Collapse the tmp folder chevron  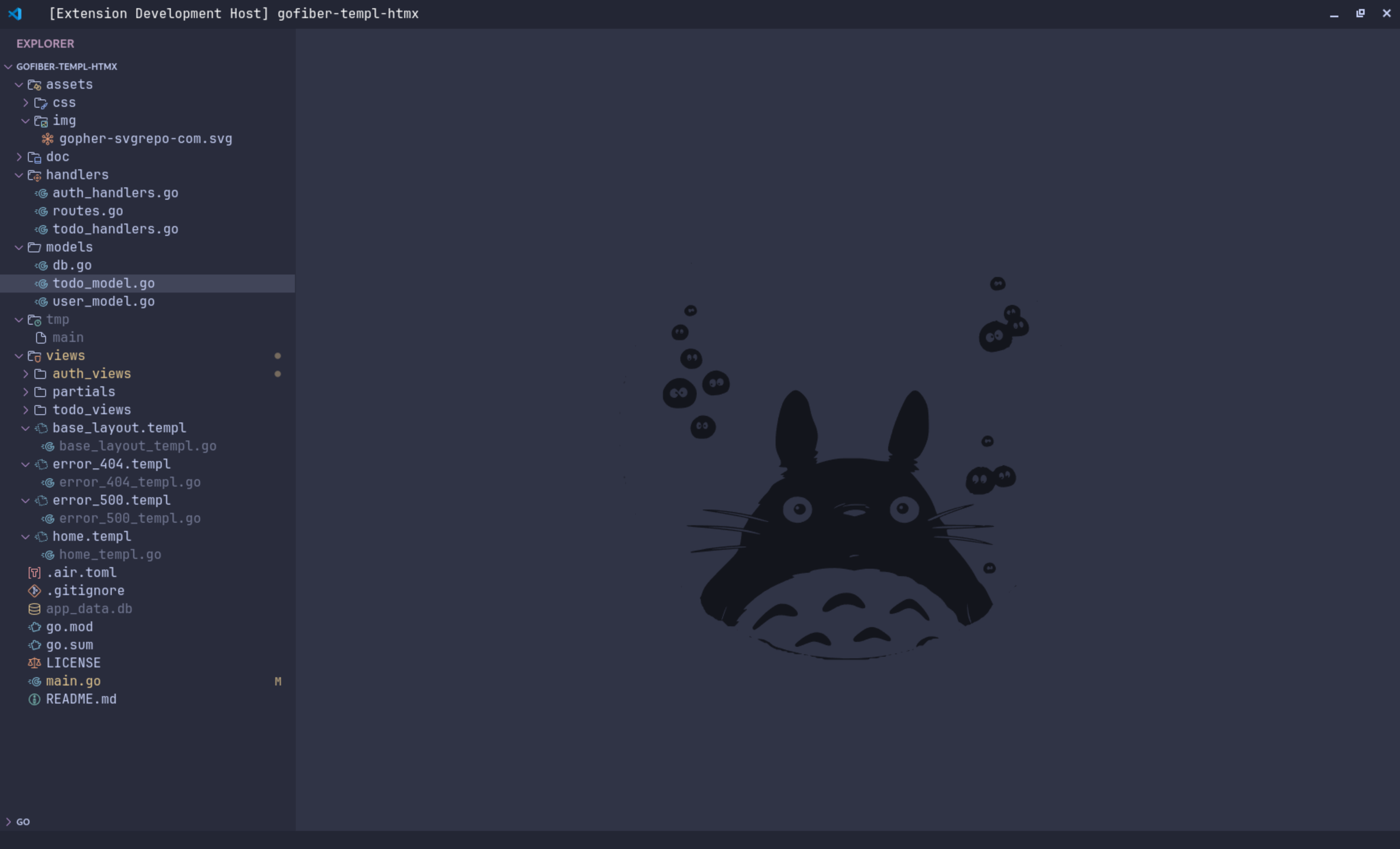tap(19, 320)
